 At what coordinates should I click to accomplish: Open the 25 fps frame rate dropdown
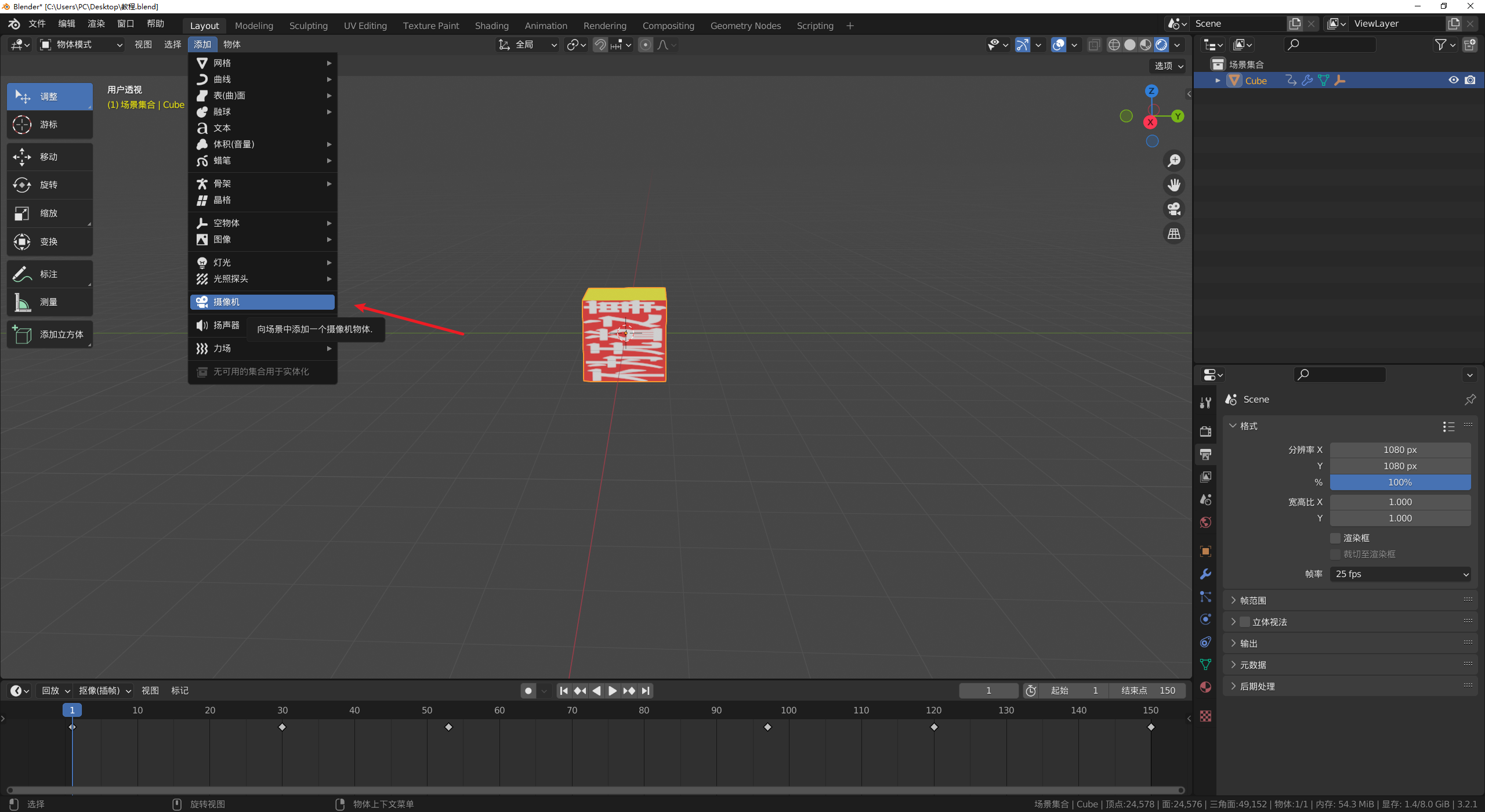[1400, 574]
